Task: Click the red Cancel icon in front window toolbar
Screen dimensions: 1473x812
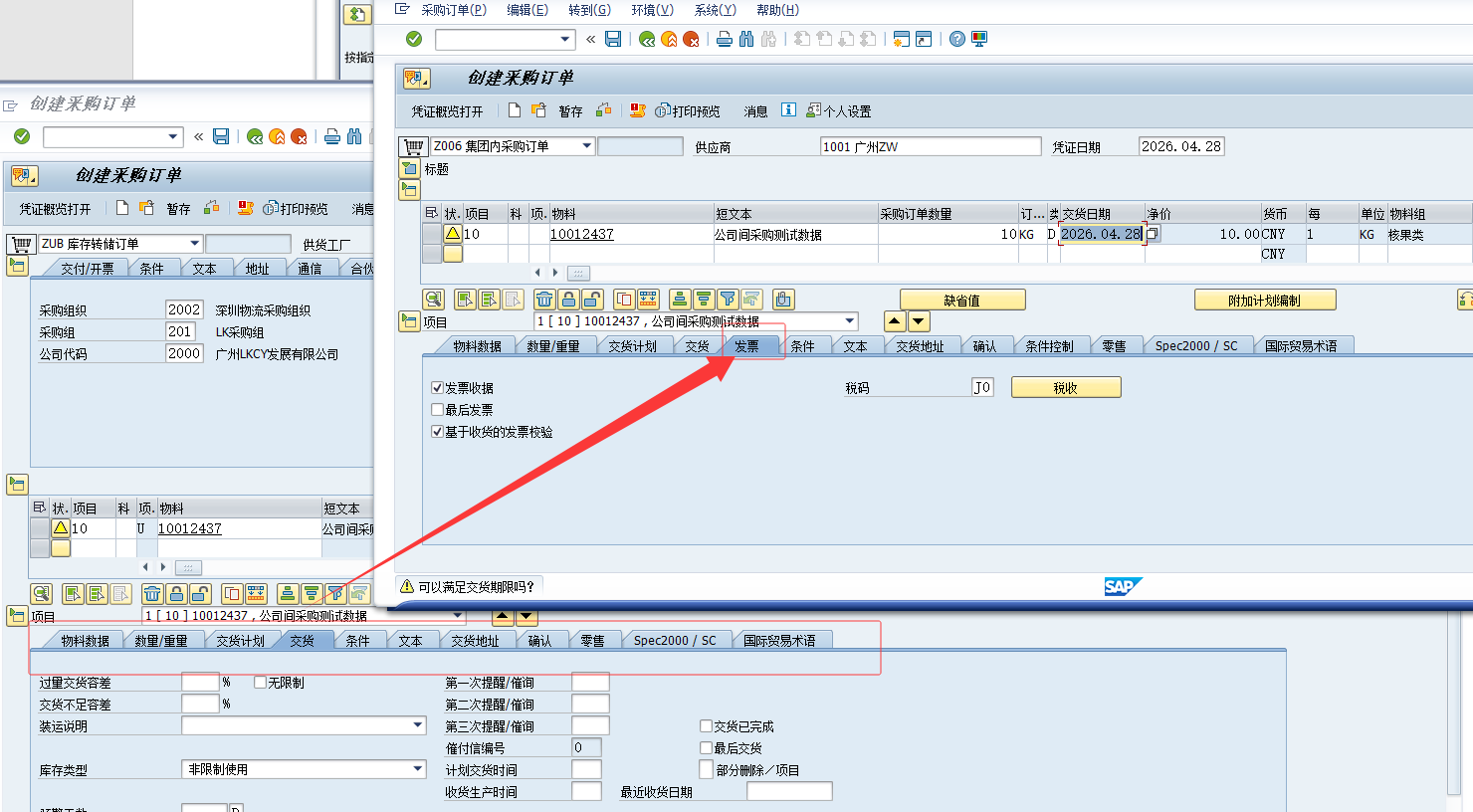Action: (x=691, y=39)
